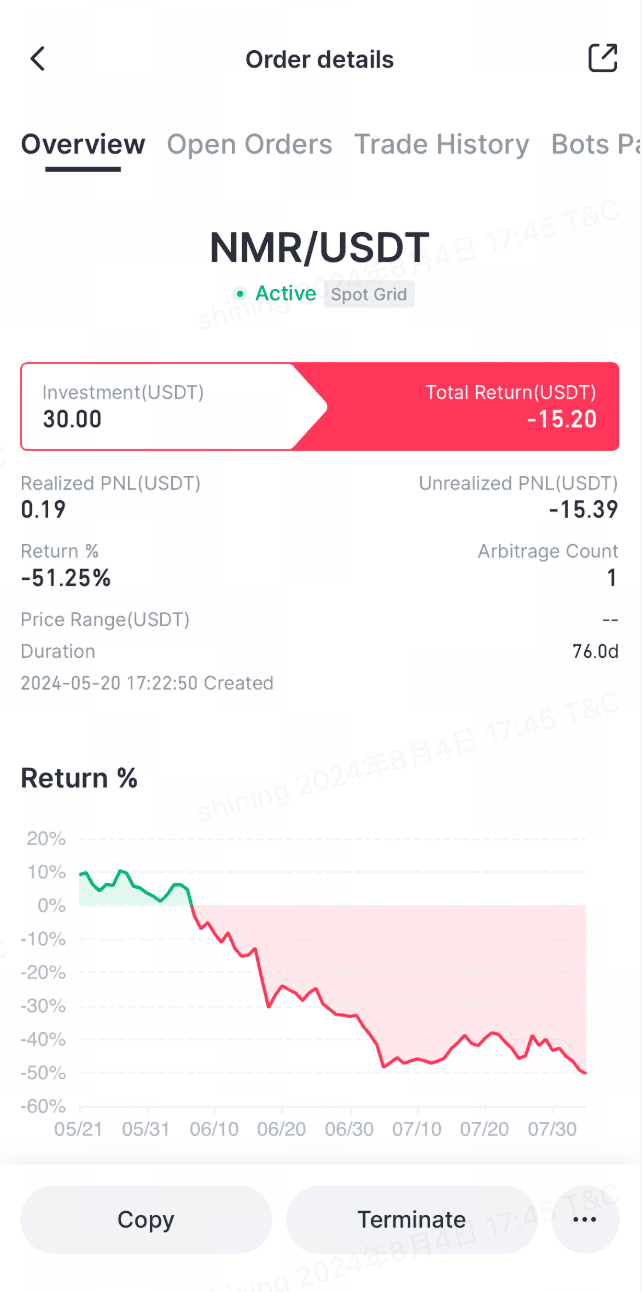The width and height of the screenshot is (642, 1292).
Task: Tap the NMR/USDT pair title
Action: click(320, 248)
